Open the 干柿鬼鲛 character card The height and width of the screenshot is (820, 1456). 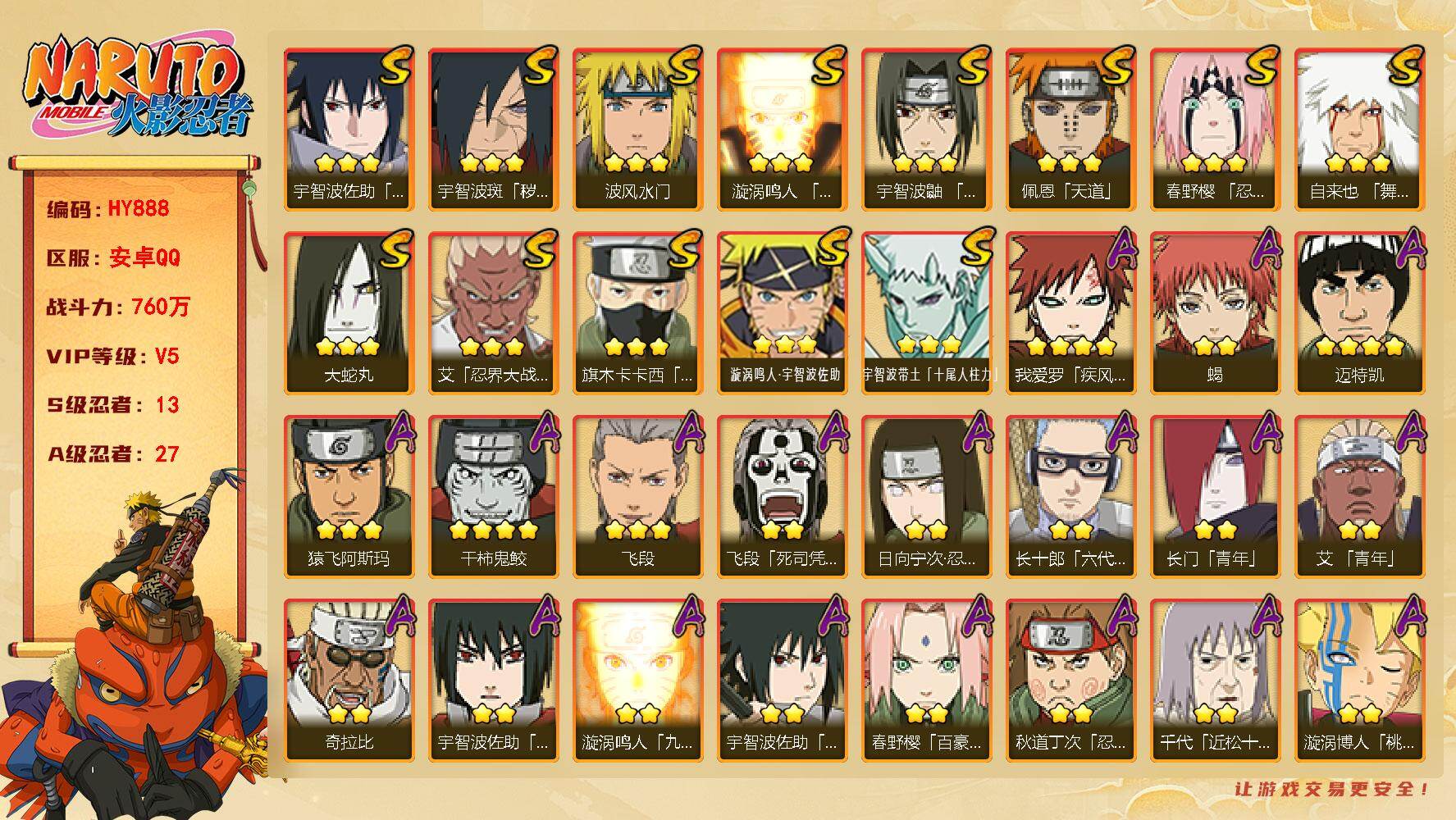pos(493,496)
